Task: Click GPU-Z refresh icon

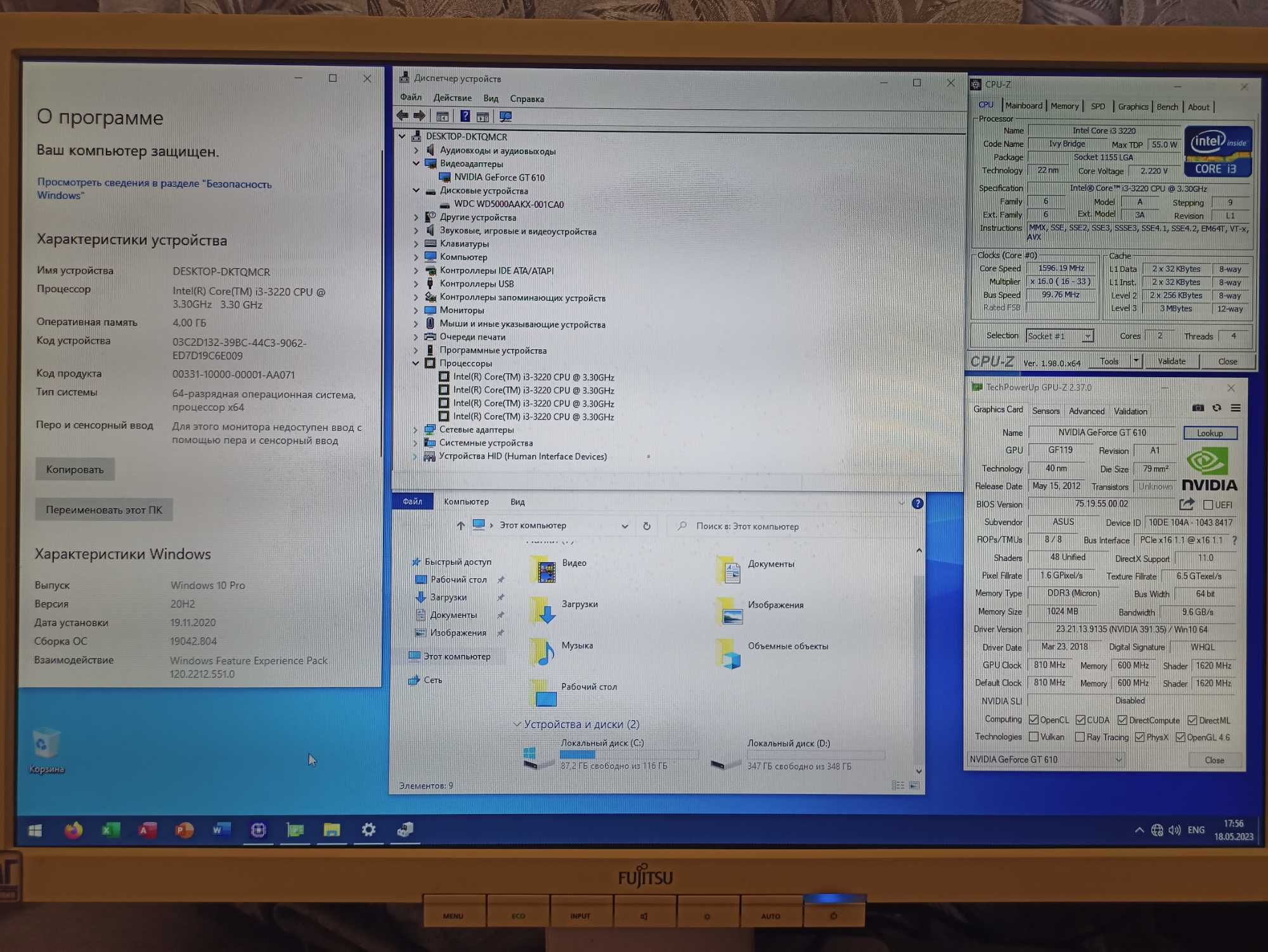Action: [x=1217, y=408]
